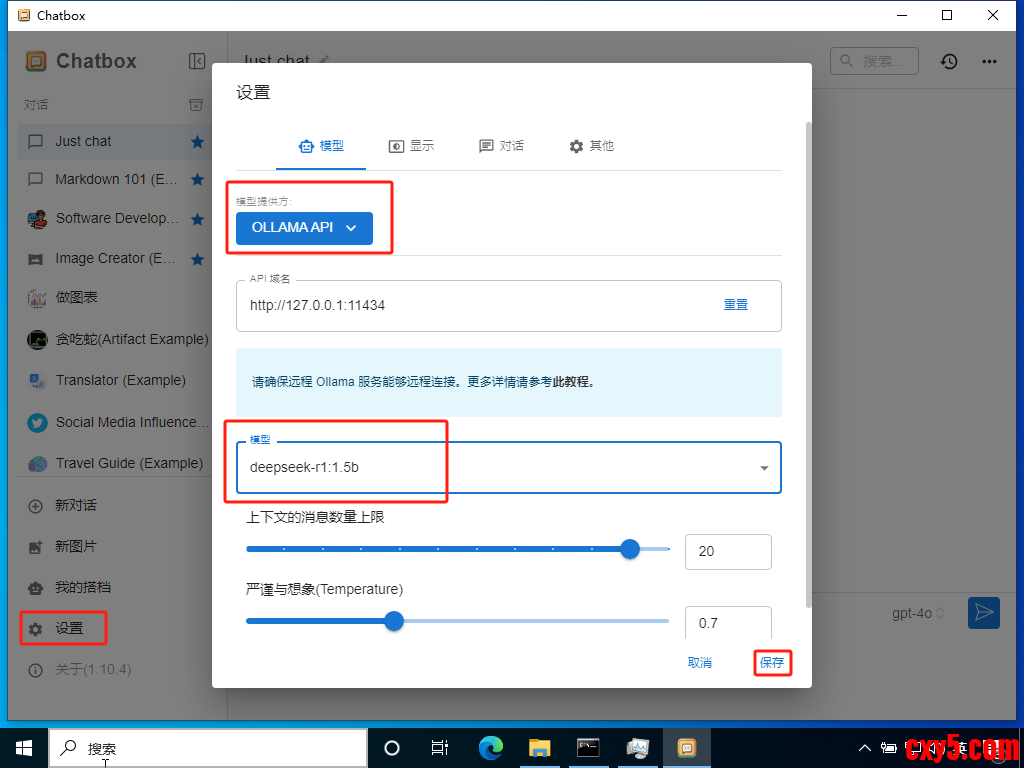Open the 贪吃蛇 Artifact Example avatar
Viewport: 1024px width, 768px height.
[x=37, y=340]
